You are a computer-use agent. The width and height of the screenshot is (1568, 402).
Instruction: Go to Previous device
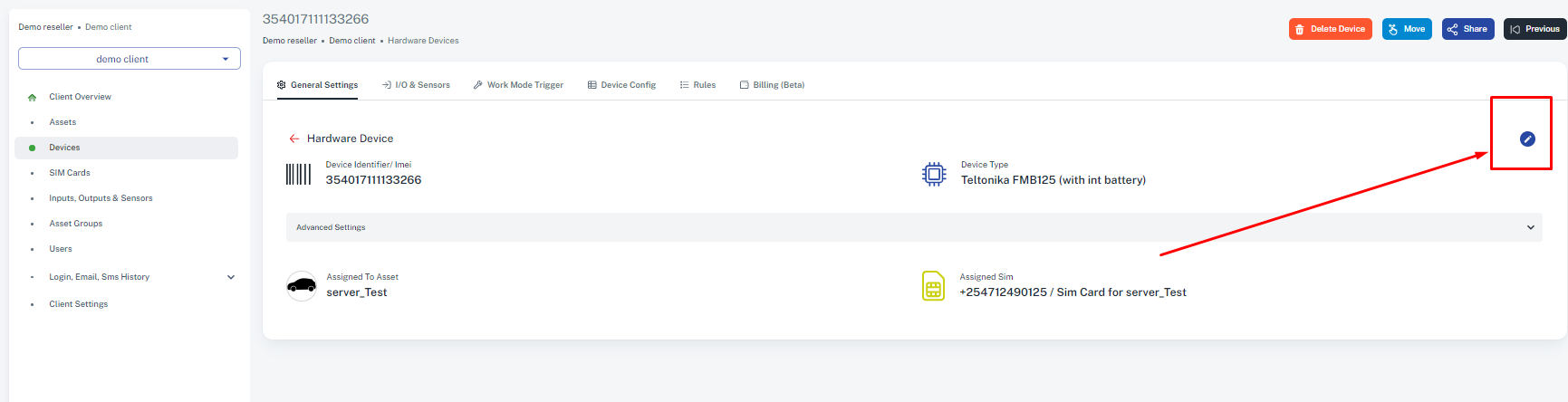click(x=1535, y=29)
